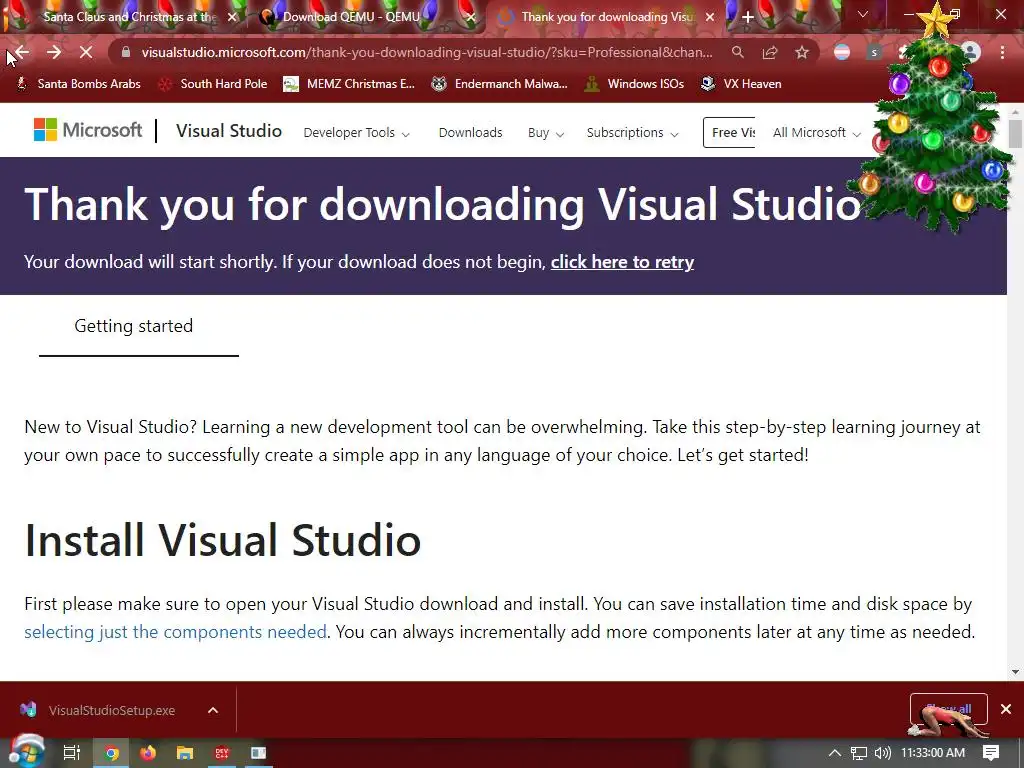
Task: Click the address bar URL field
Action: click(x=427, y=52)
